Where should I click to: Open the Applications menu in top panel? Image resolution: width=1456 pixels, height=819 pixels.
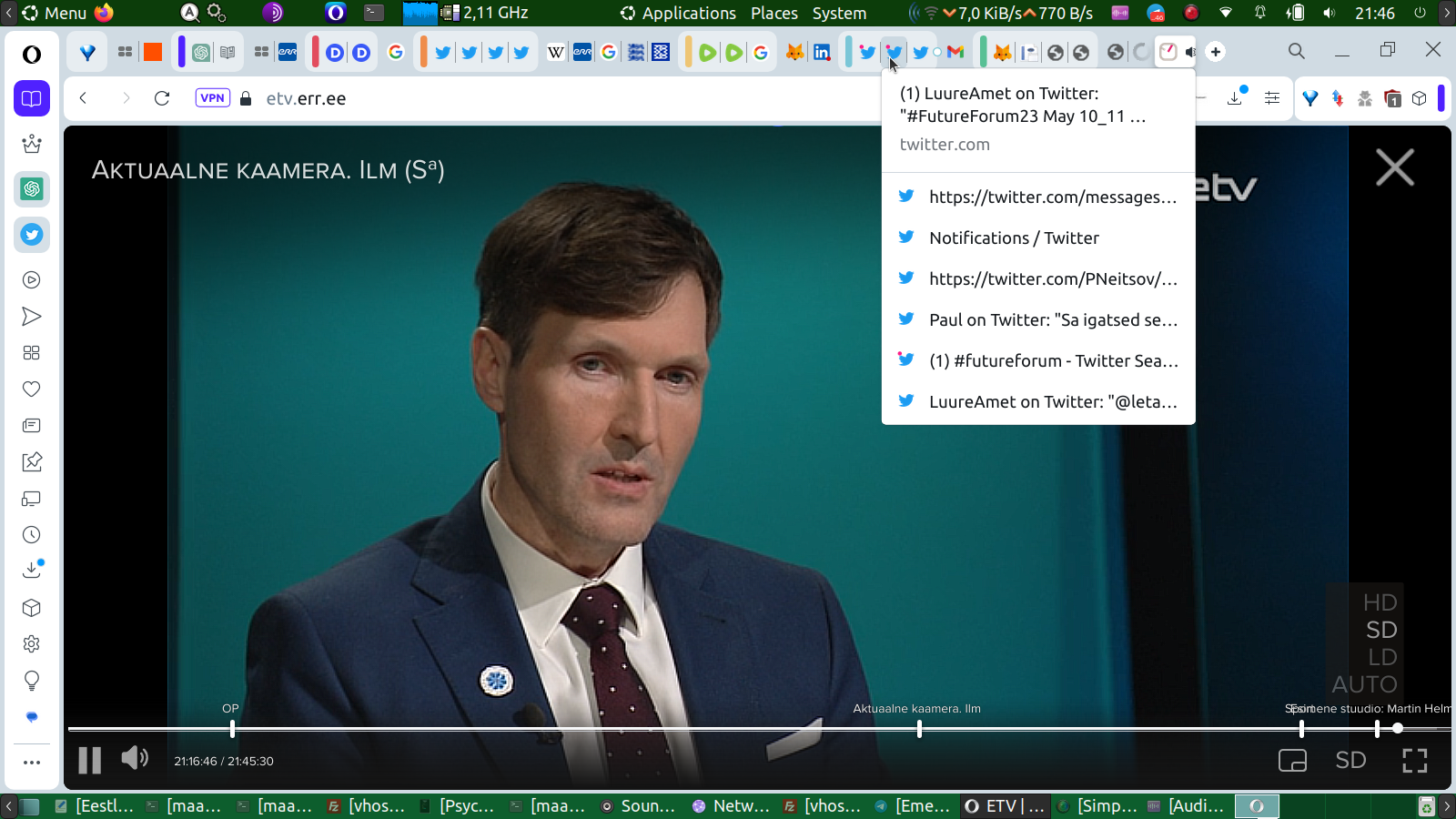pos(688,13)
